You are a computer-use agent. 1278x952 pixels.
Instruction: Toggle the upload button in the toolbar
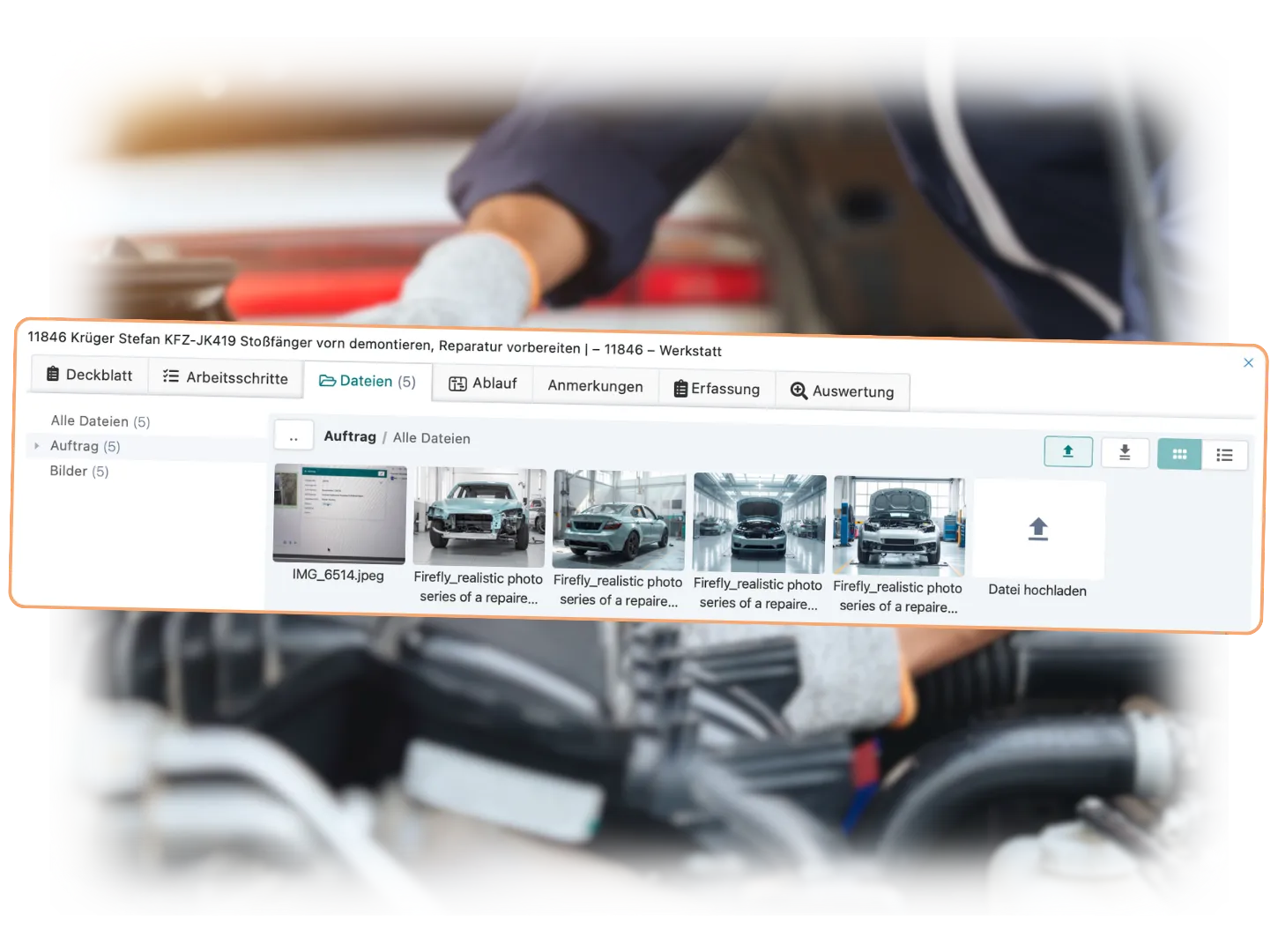(1068, 450)
